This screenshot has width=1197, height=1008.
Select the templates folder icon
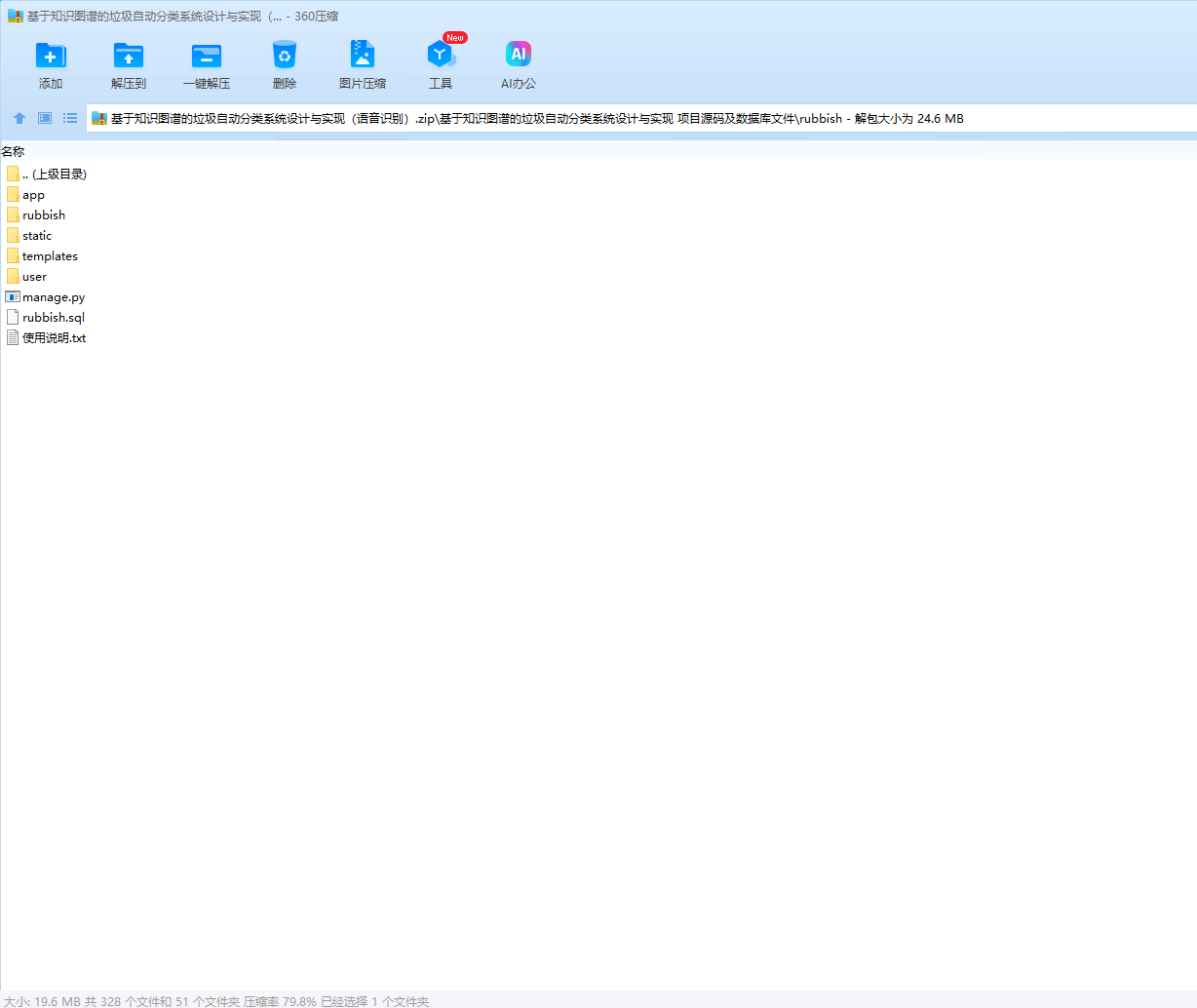[13, 255]
